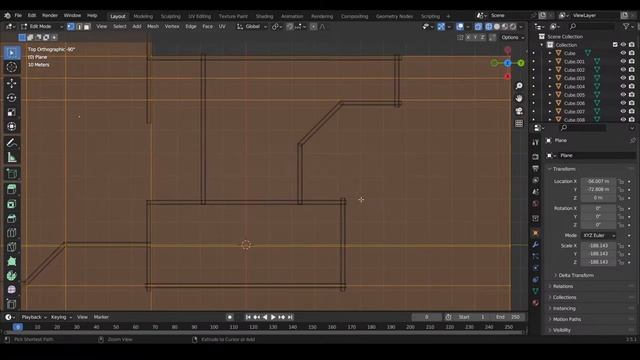This screenshot has height=360, width=640.
Task: Choose the Rotate tool
Action: click(x=11, y=98)
